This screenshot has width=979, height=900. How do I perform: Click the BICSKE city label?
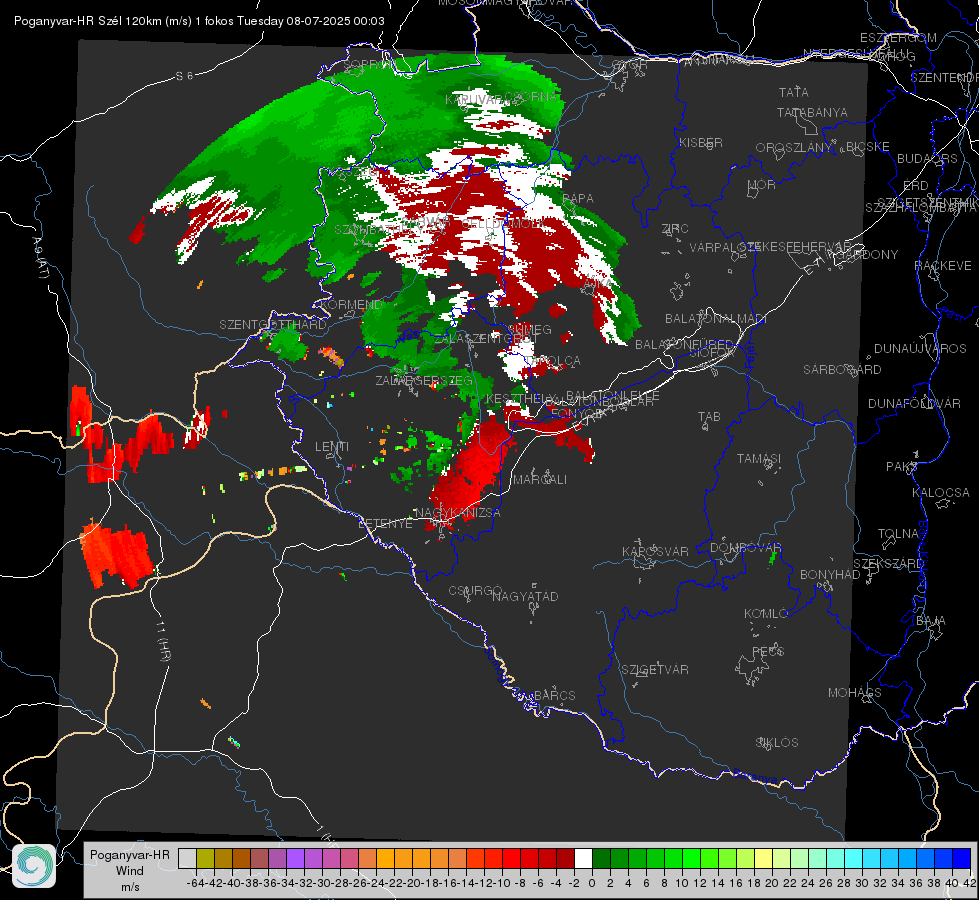[867, 146]
